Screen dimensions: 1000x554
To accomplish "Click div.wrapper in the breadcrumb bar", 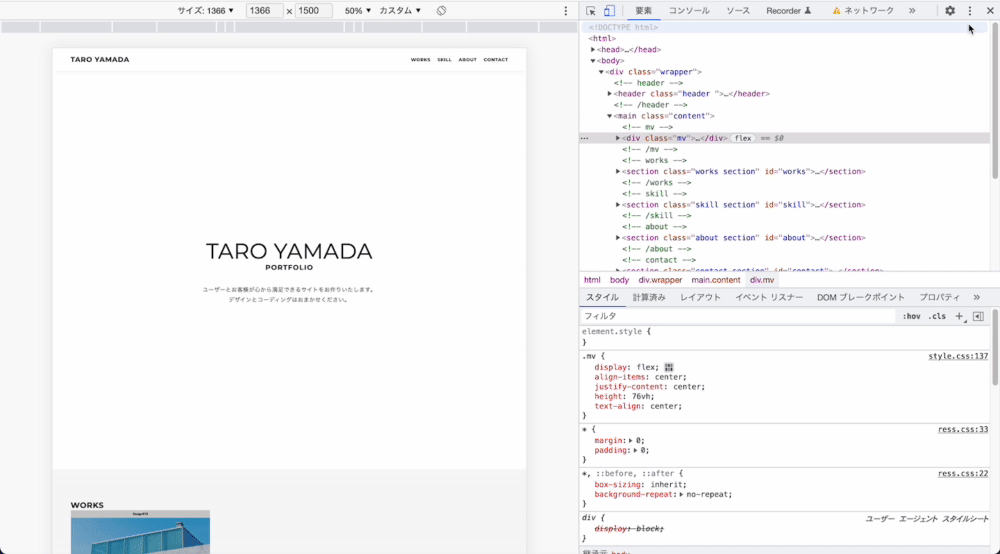I will 660,280.
